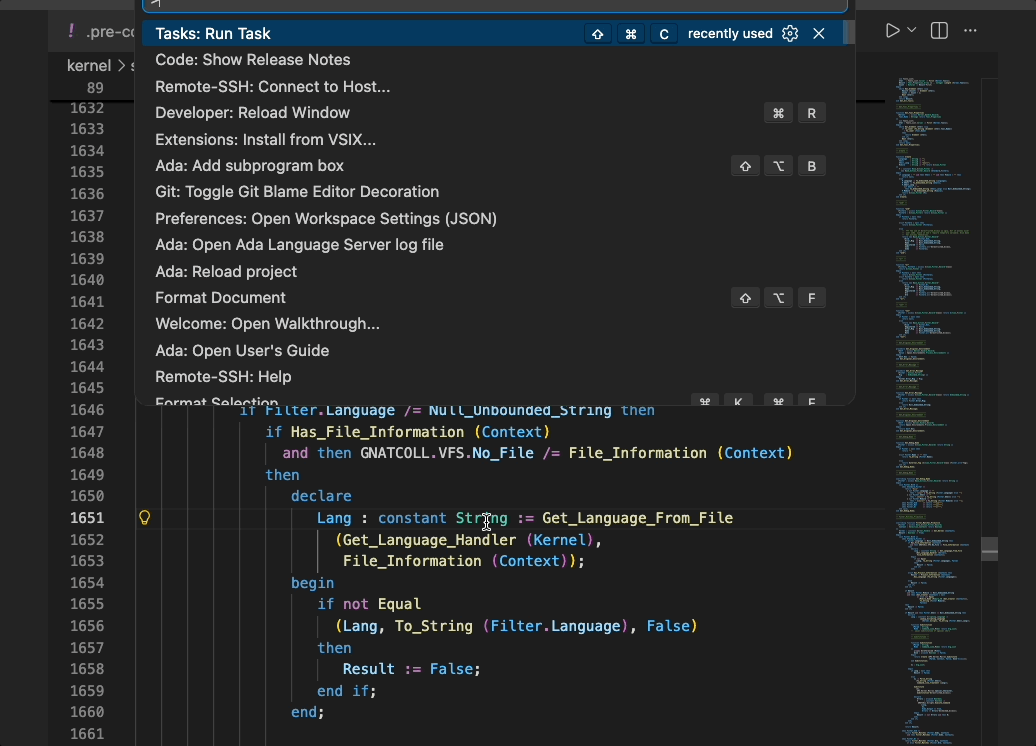Click the More Actions ellipsis icon

point(969,31)
